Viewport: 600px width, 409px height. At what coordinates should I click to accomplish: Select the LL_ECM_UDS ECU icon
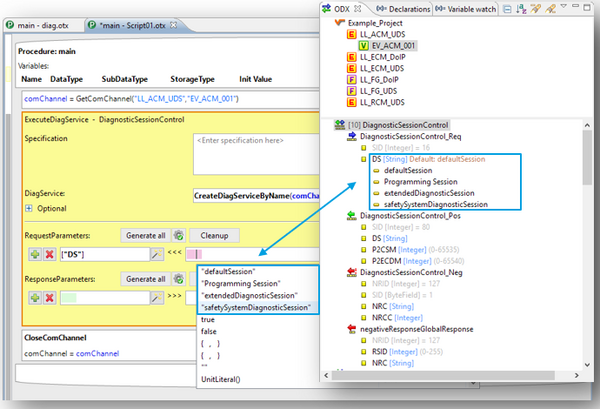351,68
